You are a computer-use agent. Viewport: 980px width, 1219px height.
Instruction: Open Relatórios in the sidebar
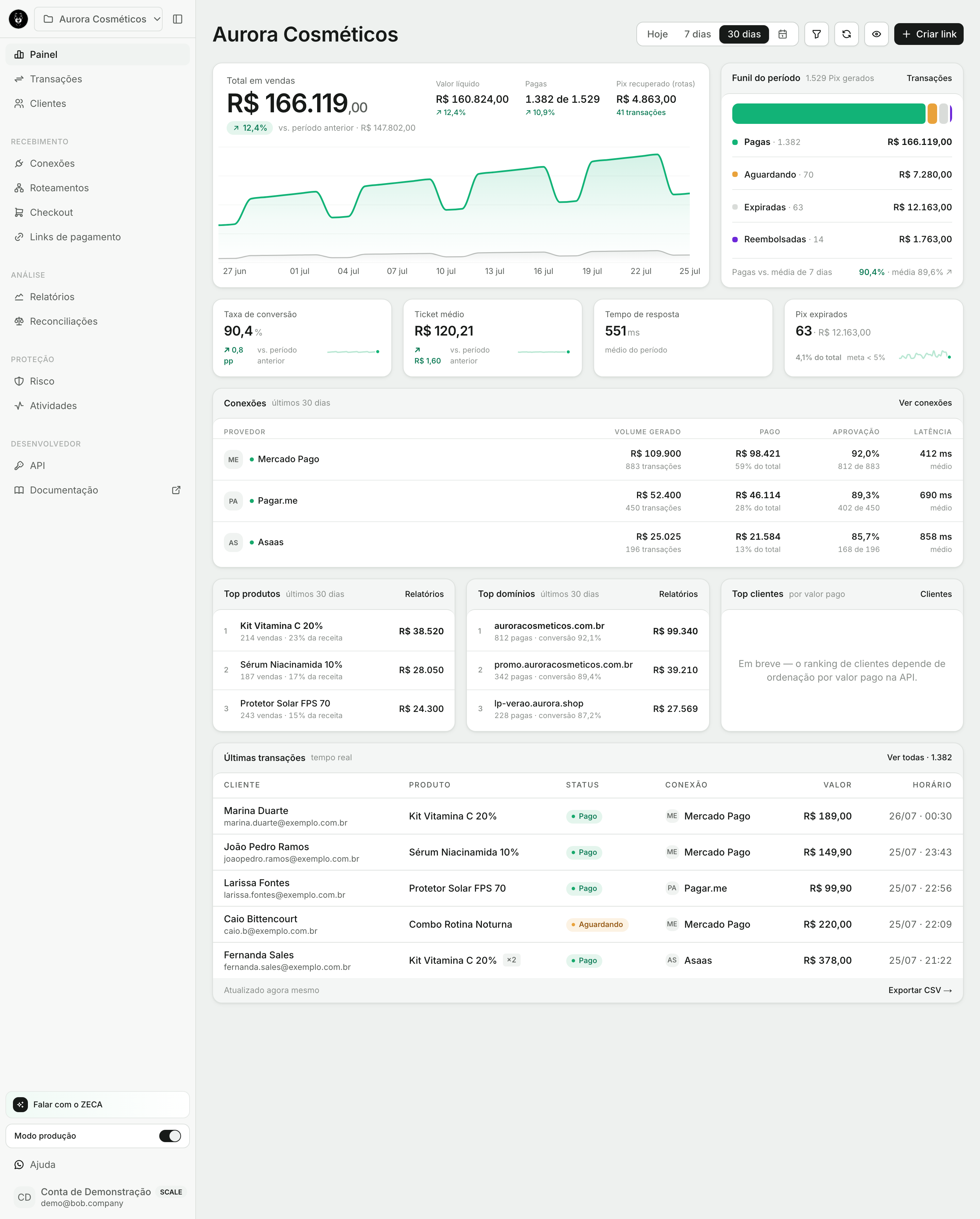click(98, 297)
